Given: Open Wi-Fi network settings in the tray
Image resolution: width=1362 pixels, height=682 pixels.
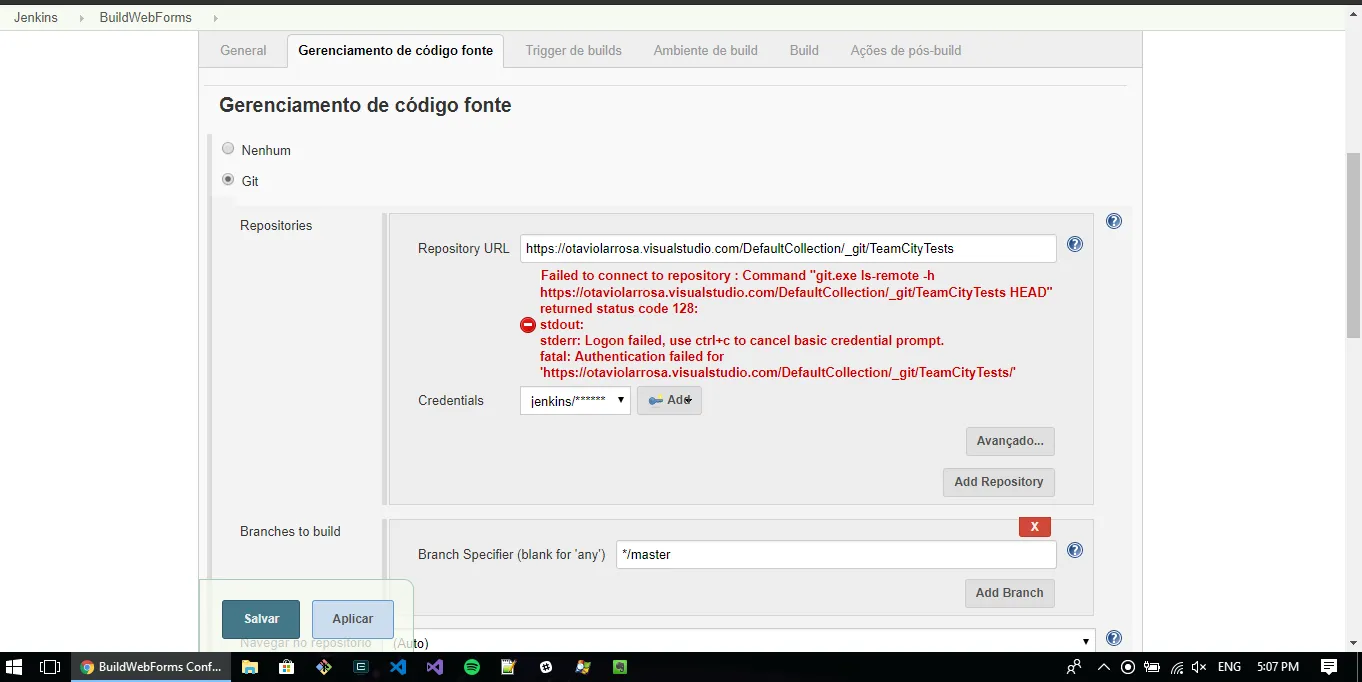Looking at the screenshot, I should click(x=1177, y=667).
